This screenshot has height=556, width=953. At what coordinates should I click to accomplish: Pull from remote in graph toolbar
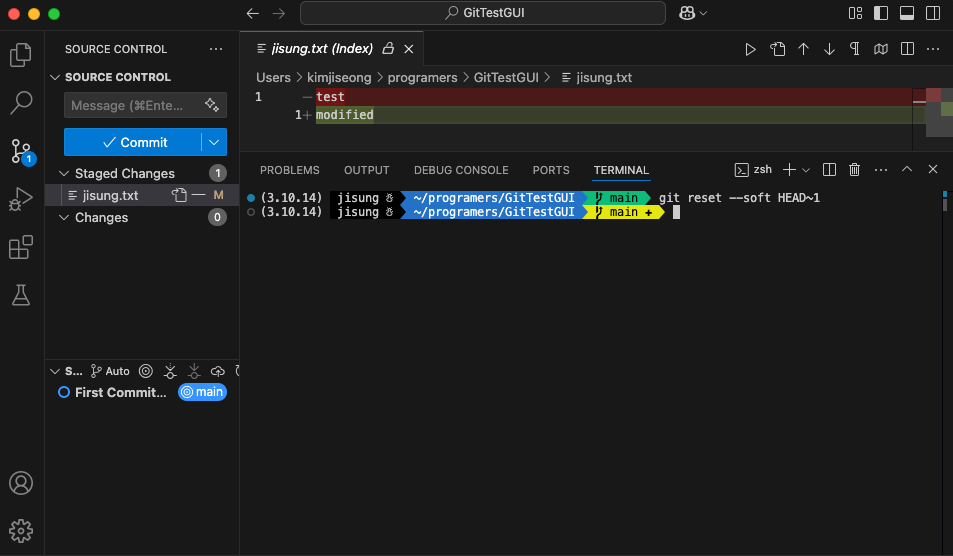[194, 371]
